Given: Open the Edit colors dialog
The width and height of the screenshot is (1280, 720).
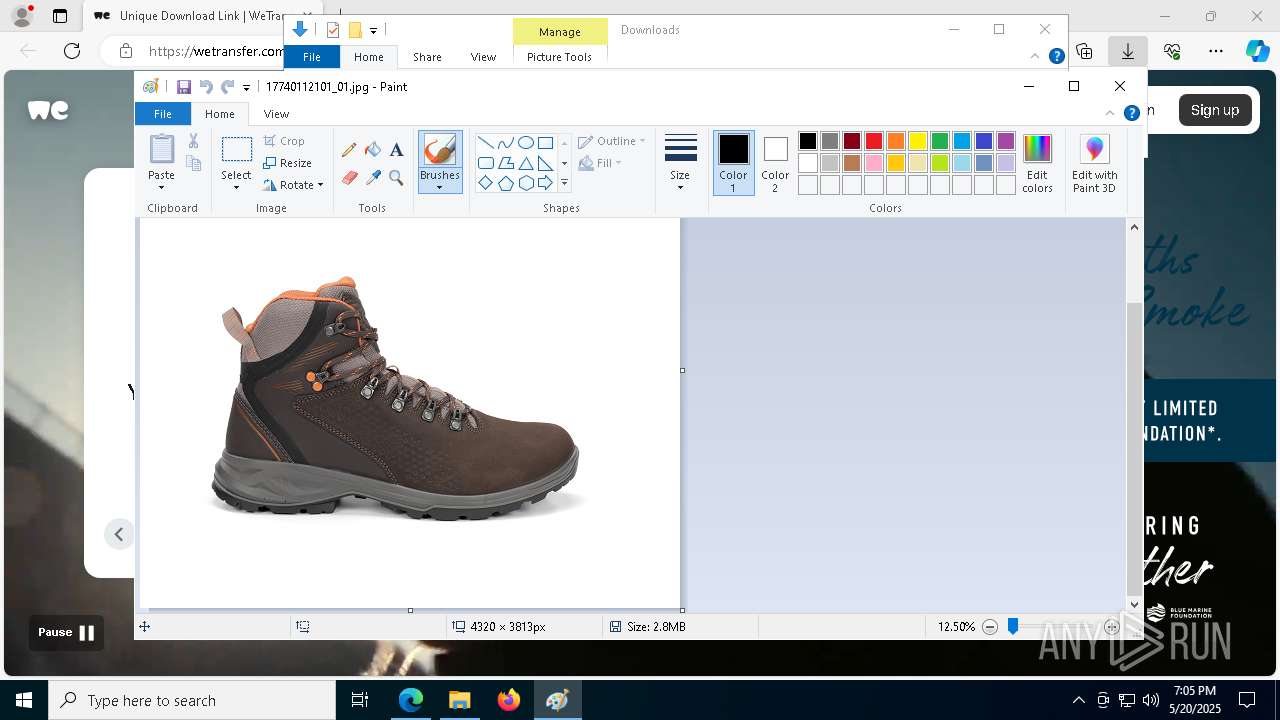Looking at the screenshot, I should [x=1037, y=163].
